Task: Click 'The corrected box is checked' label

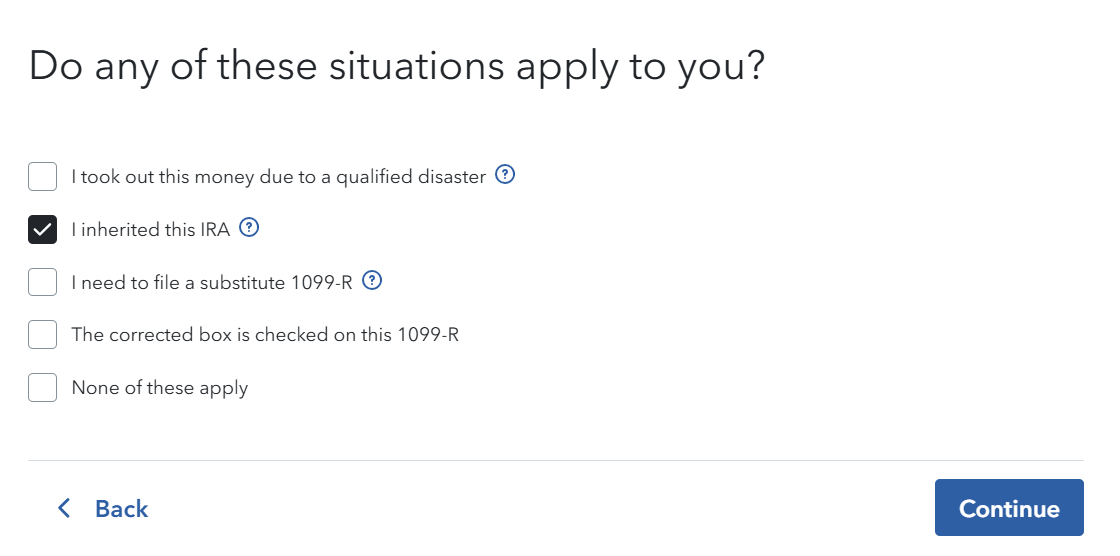Action: coord(265,334)
